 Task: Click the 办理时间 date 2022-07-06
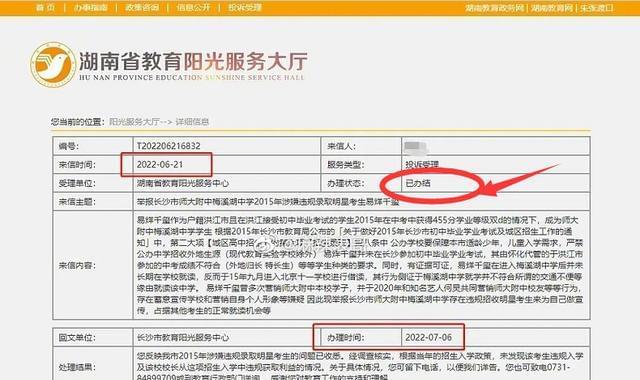pos(428,338)
